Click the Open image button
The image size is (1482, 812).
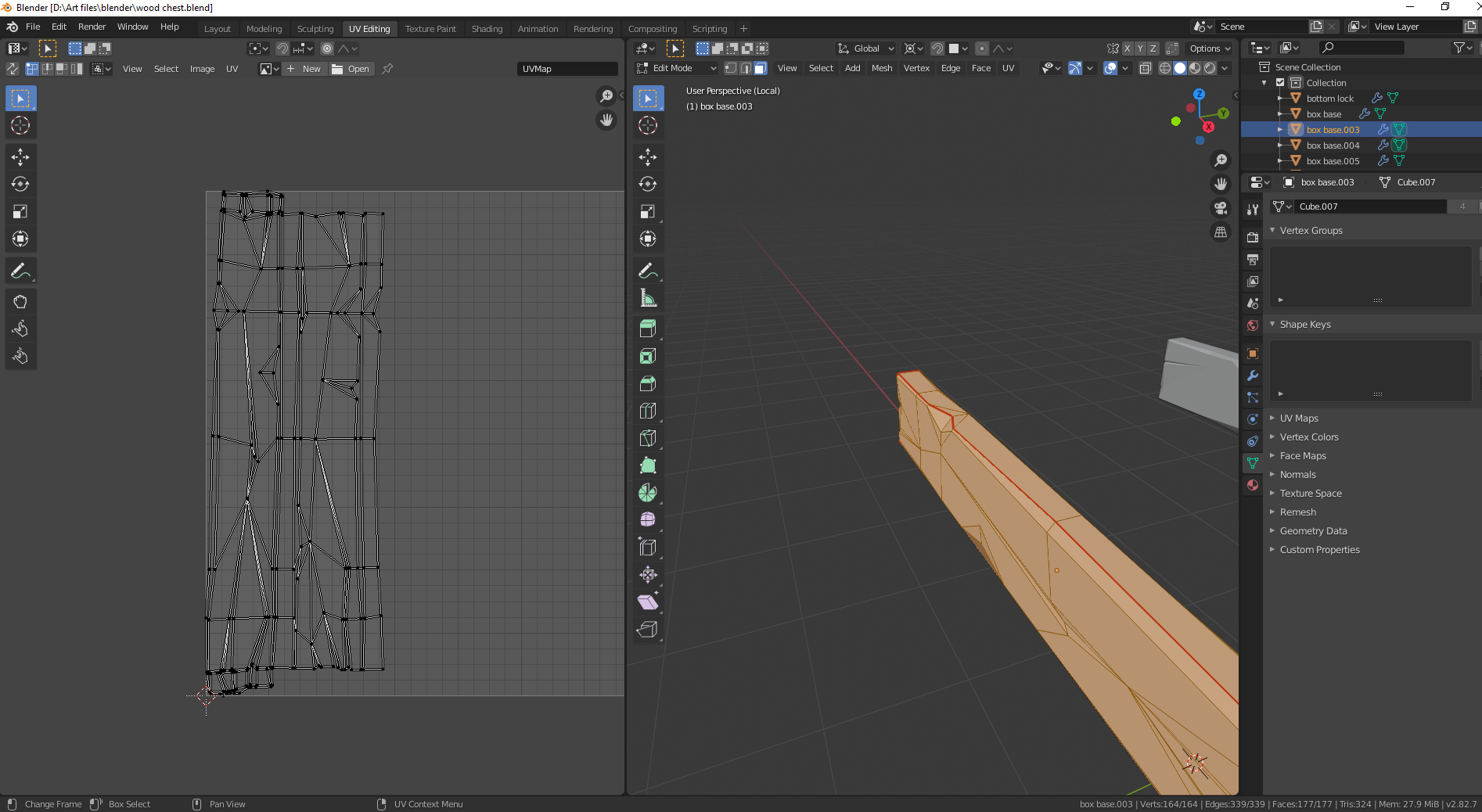point(351,69)
